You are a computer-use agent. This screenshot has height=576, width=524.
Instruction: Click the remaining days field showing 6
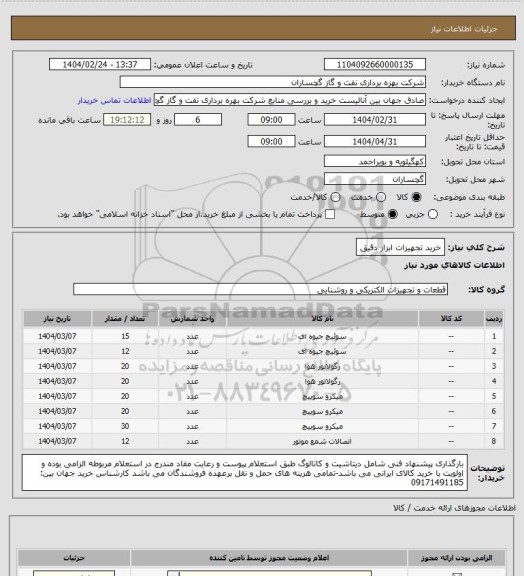tap(198, 120)
